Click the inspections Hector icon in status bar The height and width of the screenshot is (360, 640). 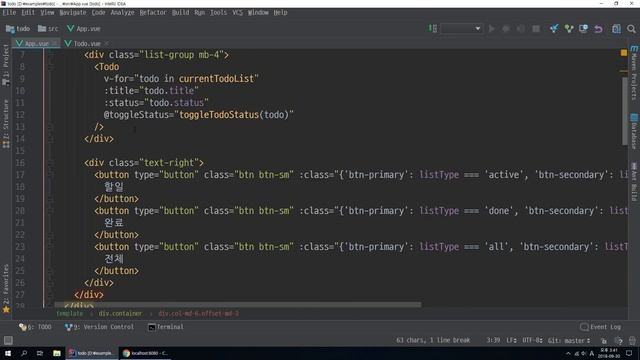pos(618,340)
